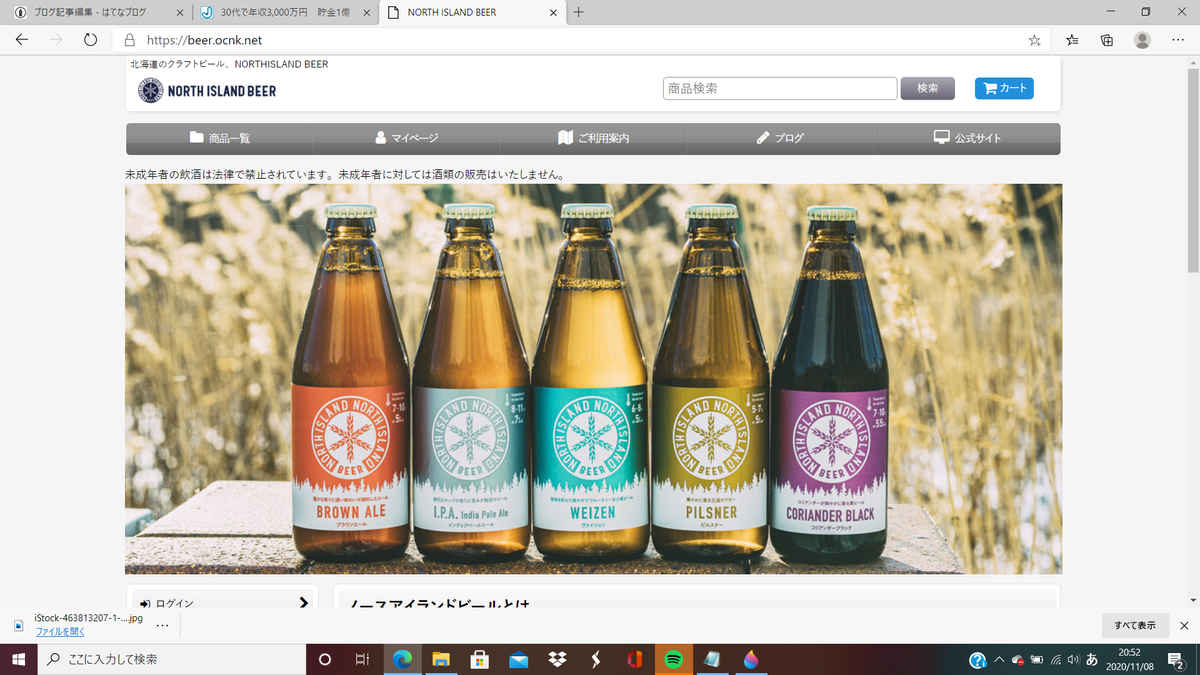Select the 商品一覧 menu item
Image resolution: width=1200 pixels, height=675 pixels.
[x=220, y=138]
